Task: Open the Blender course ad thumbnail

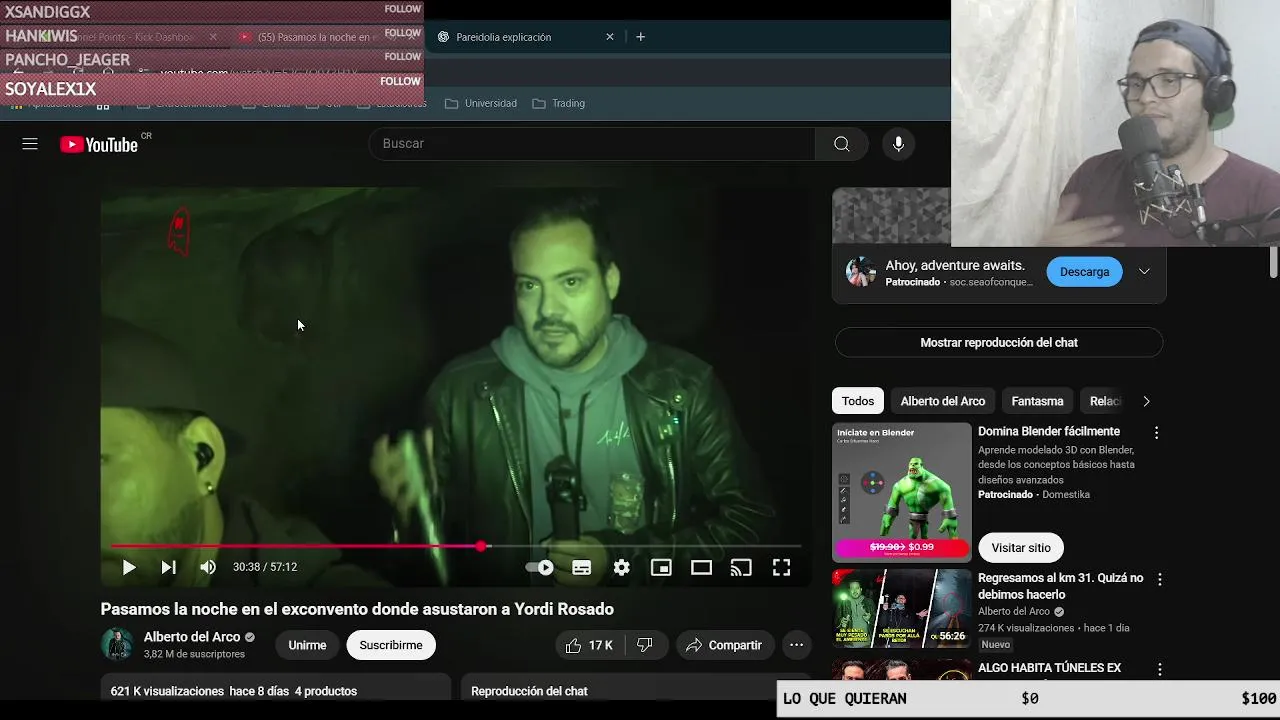Action: click(x=902, y=492)
